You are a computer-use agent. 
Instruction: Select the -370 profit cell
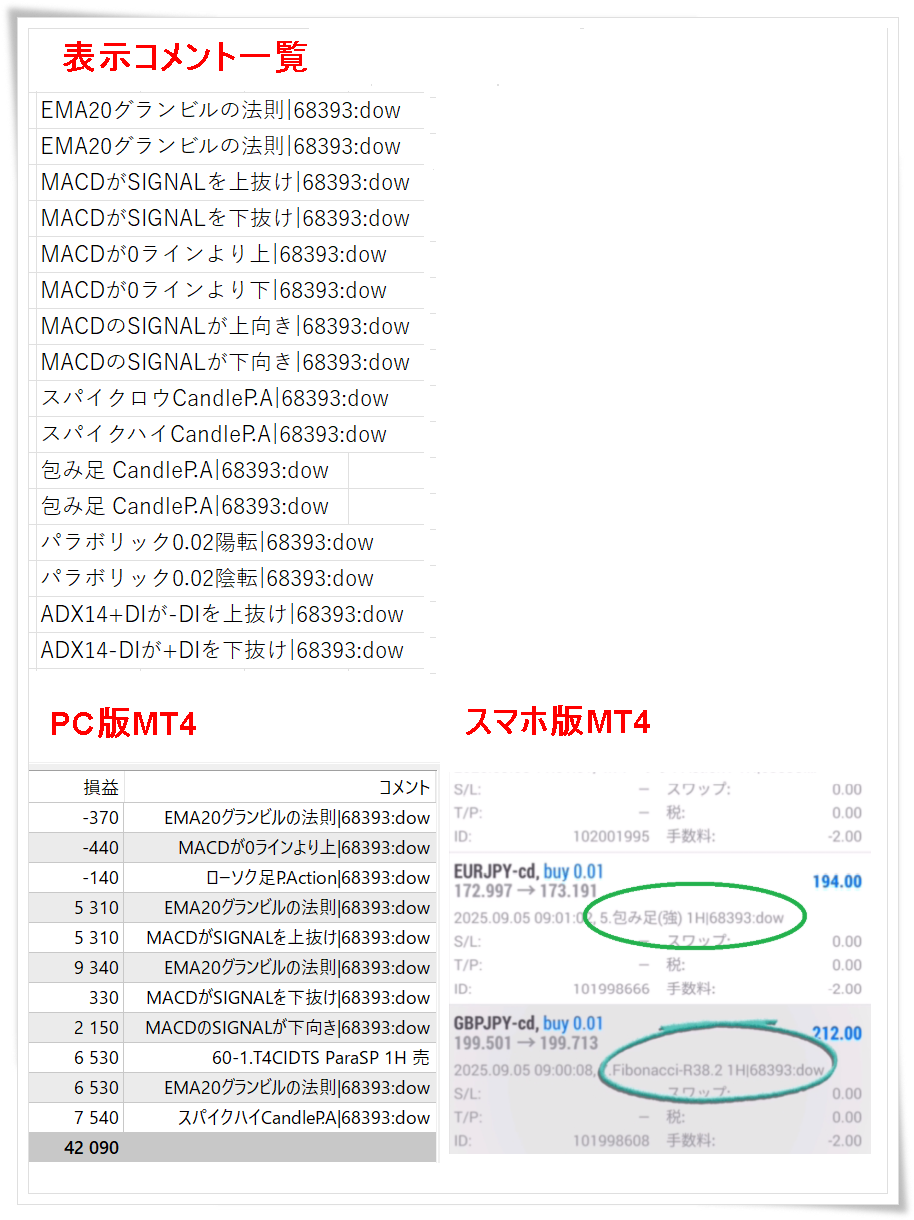point(77,818)
